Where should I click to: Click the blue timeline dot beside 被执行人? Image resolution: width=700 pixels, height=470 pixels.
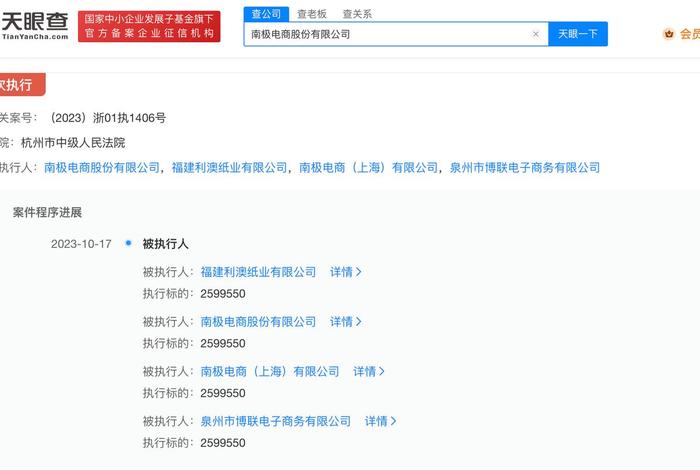(x=129, y=243)
